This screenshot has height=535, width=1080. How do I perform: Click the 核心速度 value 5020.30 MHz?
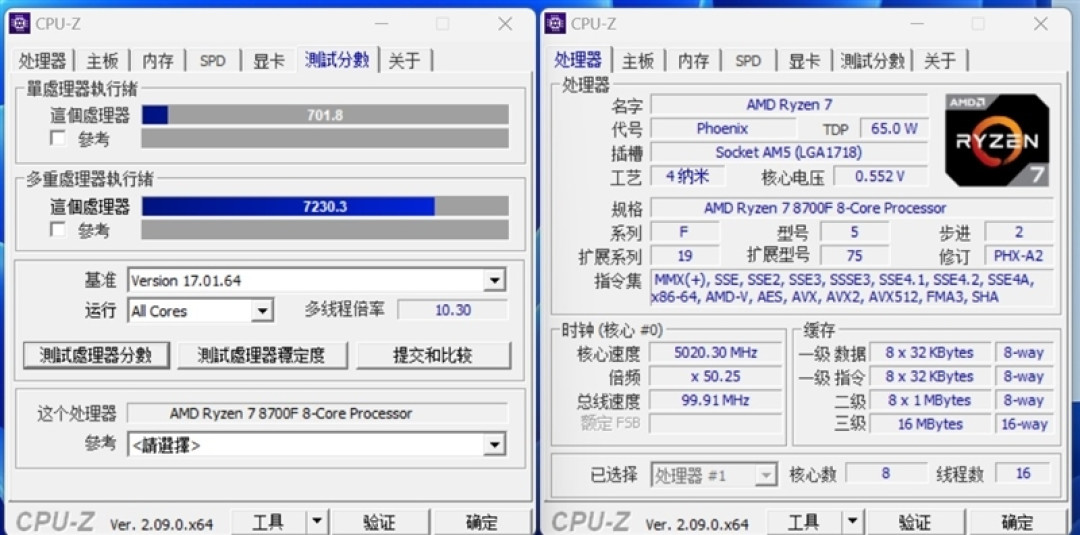click(716, 353)
